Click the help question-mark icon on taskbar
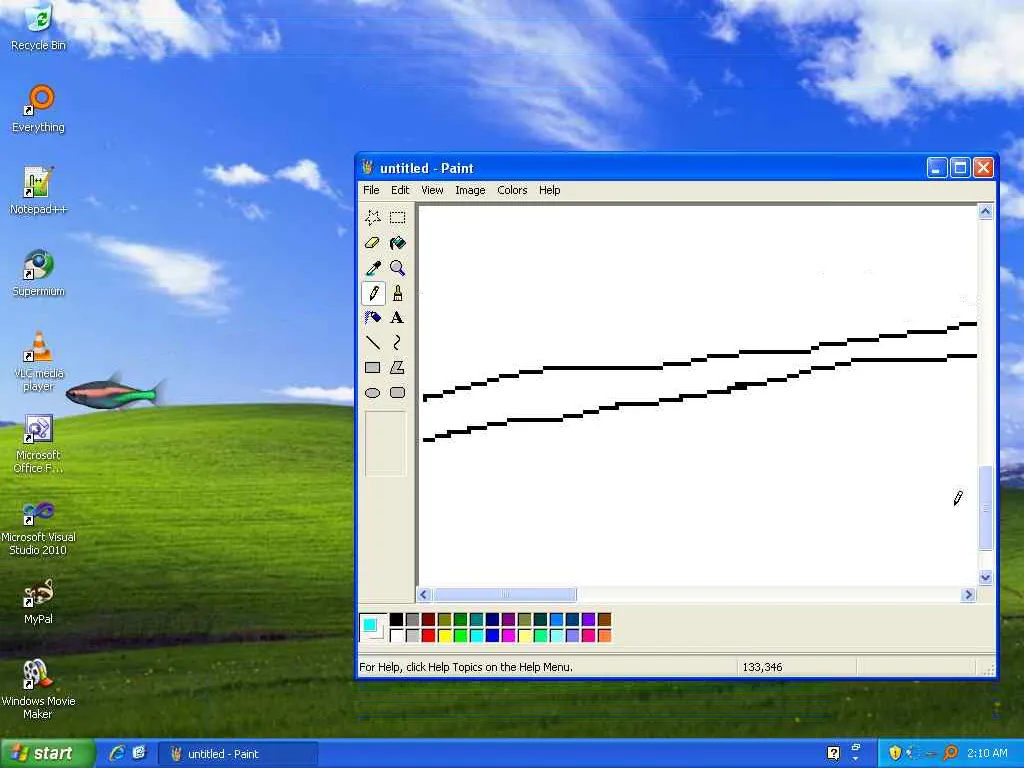The width and height of the screenshot is (1024, 768). (x=833, y=753)
